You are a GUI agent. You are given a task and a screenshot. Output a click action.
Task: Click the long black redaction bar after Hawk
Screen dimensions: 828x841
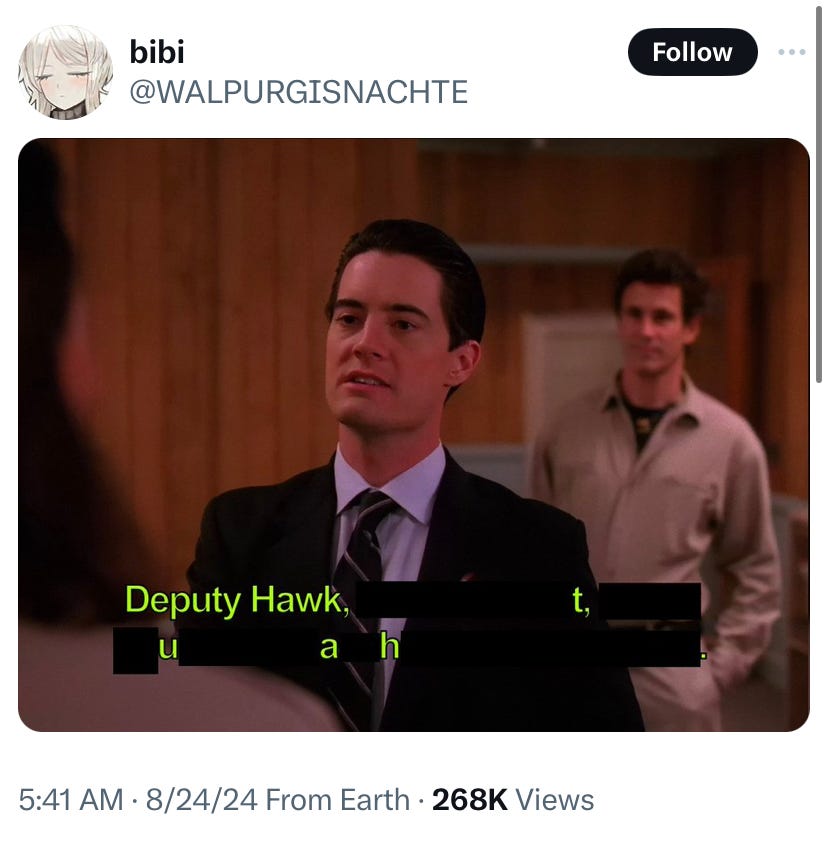click(x=463, y=600)
